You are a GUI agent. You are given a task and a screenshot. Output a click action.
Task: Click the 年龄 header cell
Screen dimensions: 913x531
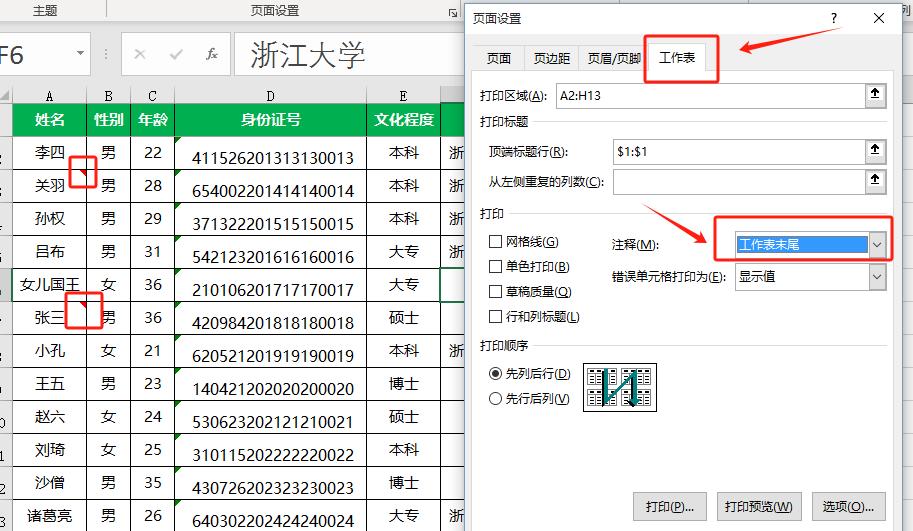153,120
